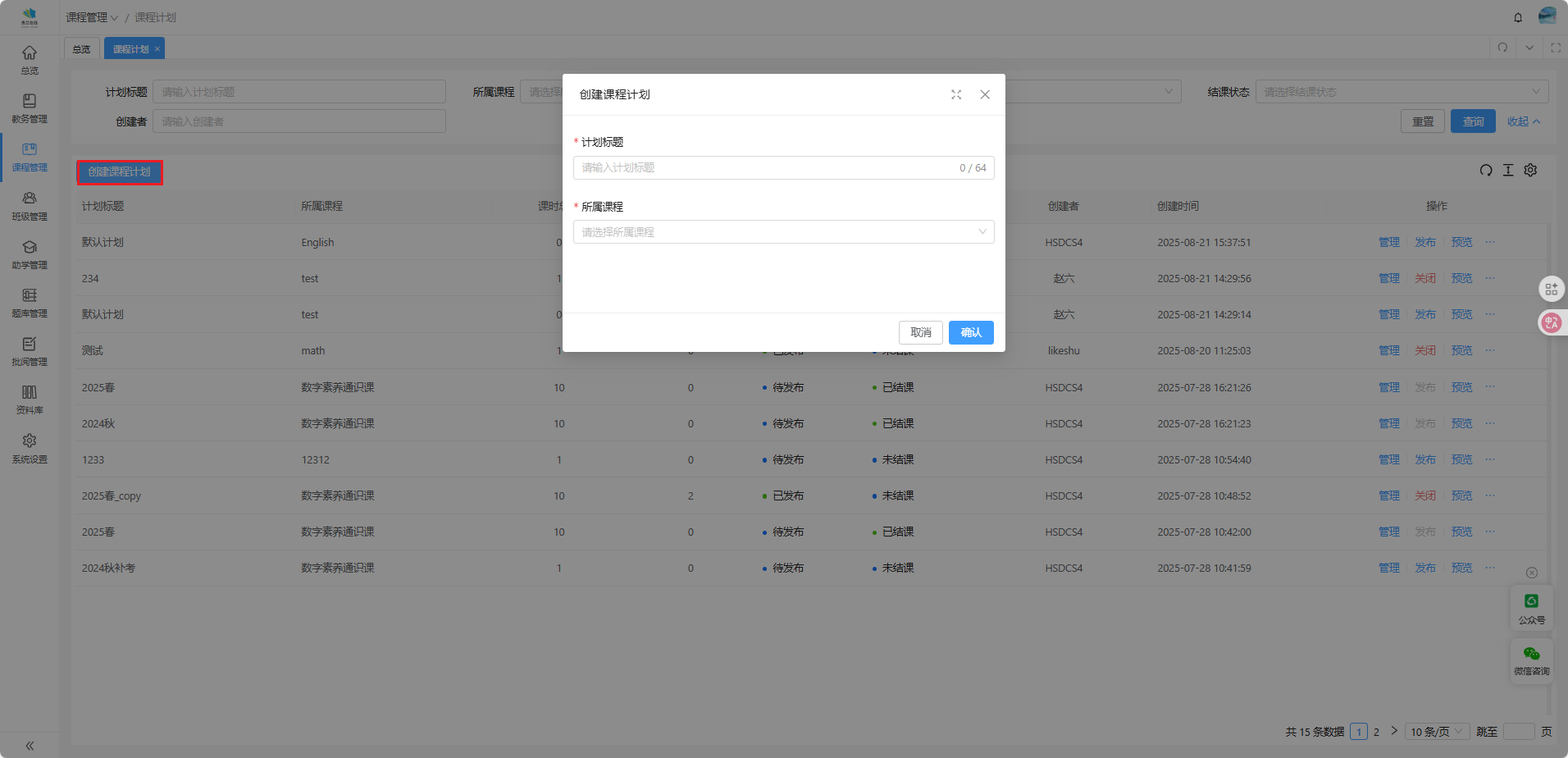Collapse the sidebar with double chevron
Viewport: 1568px width, 758px height.
pos(30,746)
